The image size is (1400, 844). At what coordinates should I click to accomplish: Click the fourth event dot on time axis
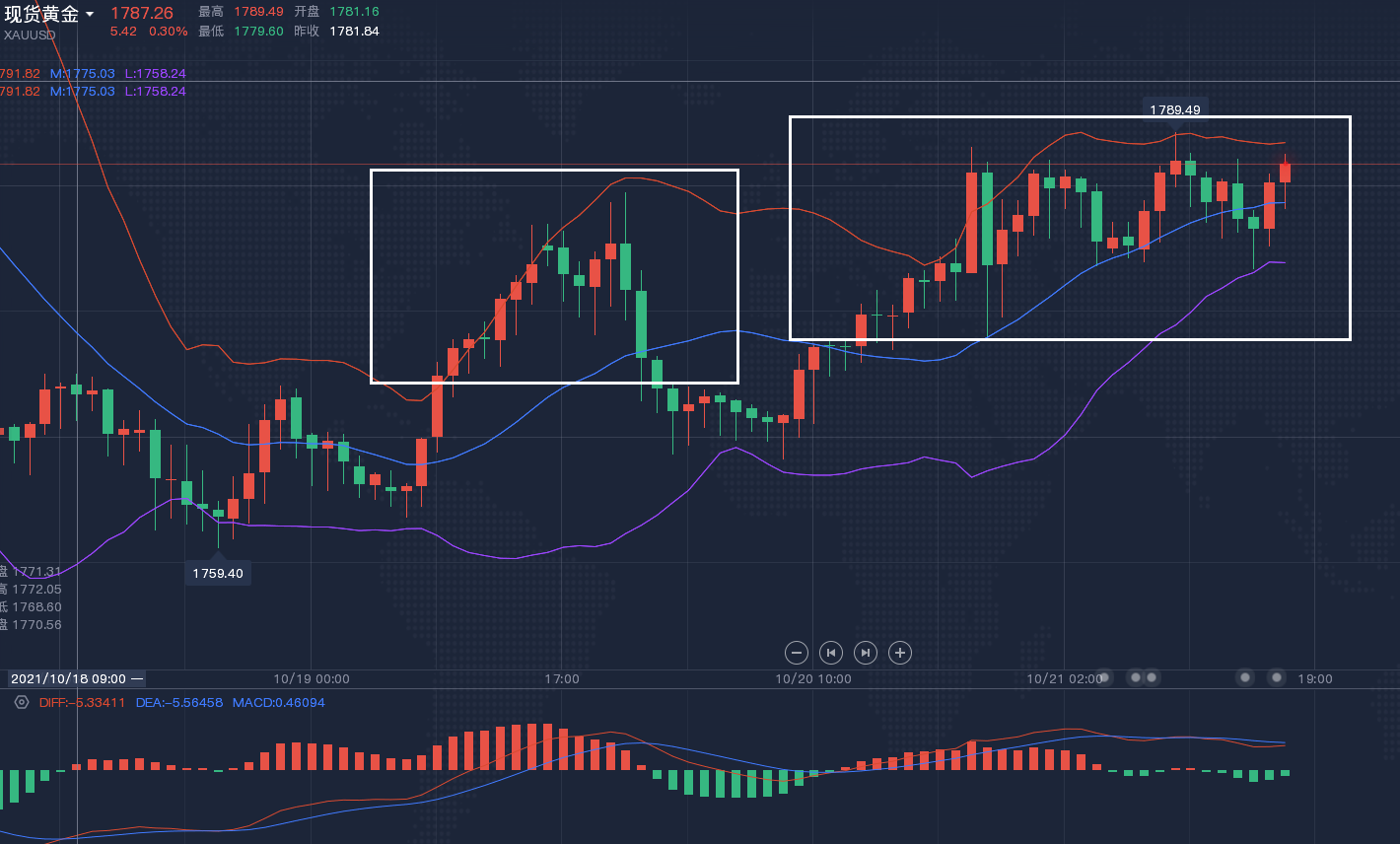coord(1245,677)
